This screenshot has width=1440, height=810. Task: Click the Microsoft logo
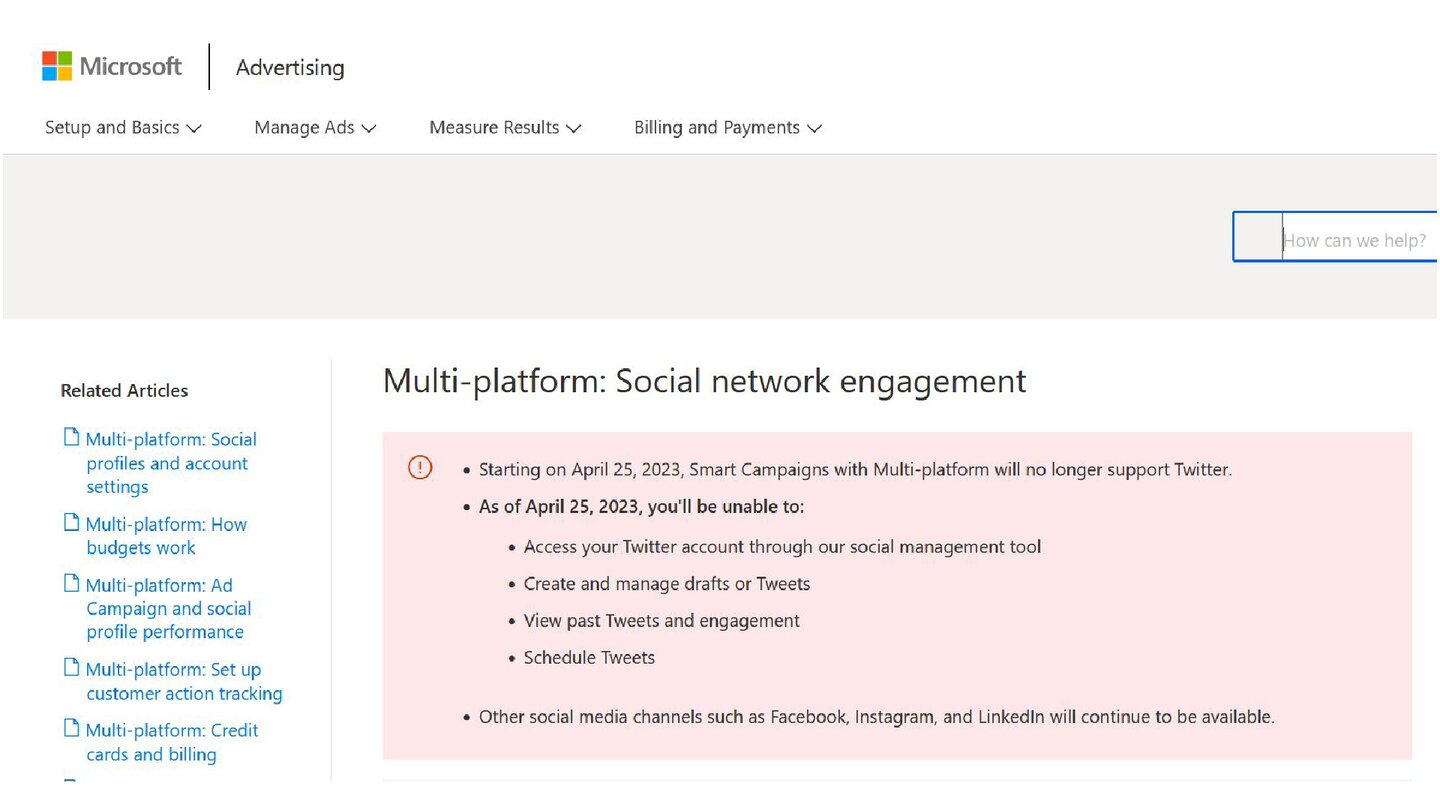pos(112,67)
